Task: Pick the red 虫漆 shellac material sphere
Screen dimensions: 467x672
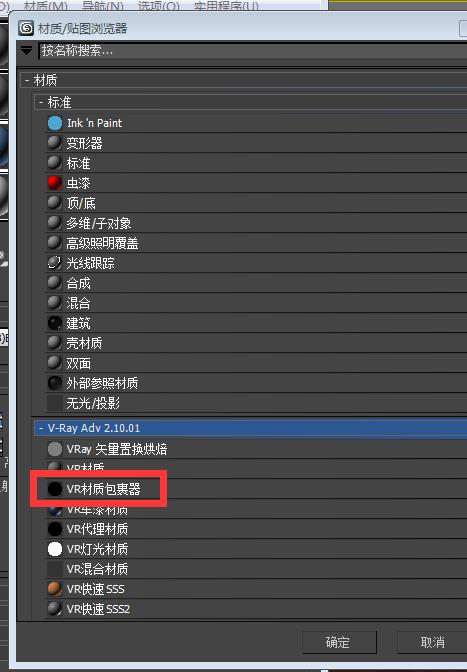Action: pyautogui.click(x=55, y=183)
